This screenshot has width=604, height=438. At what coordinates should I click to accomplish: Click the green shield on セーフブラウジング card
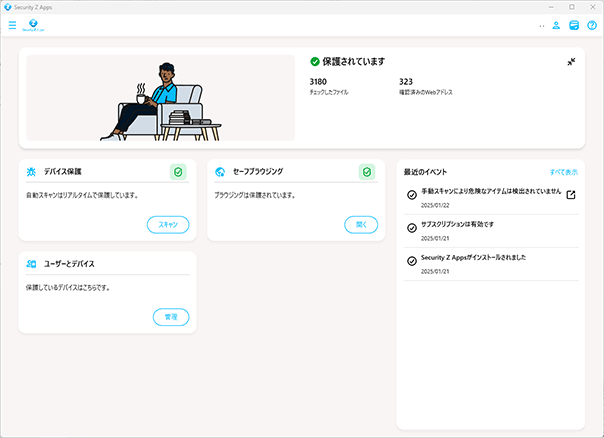pyautogui.click(x=366, y=172)
